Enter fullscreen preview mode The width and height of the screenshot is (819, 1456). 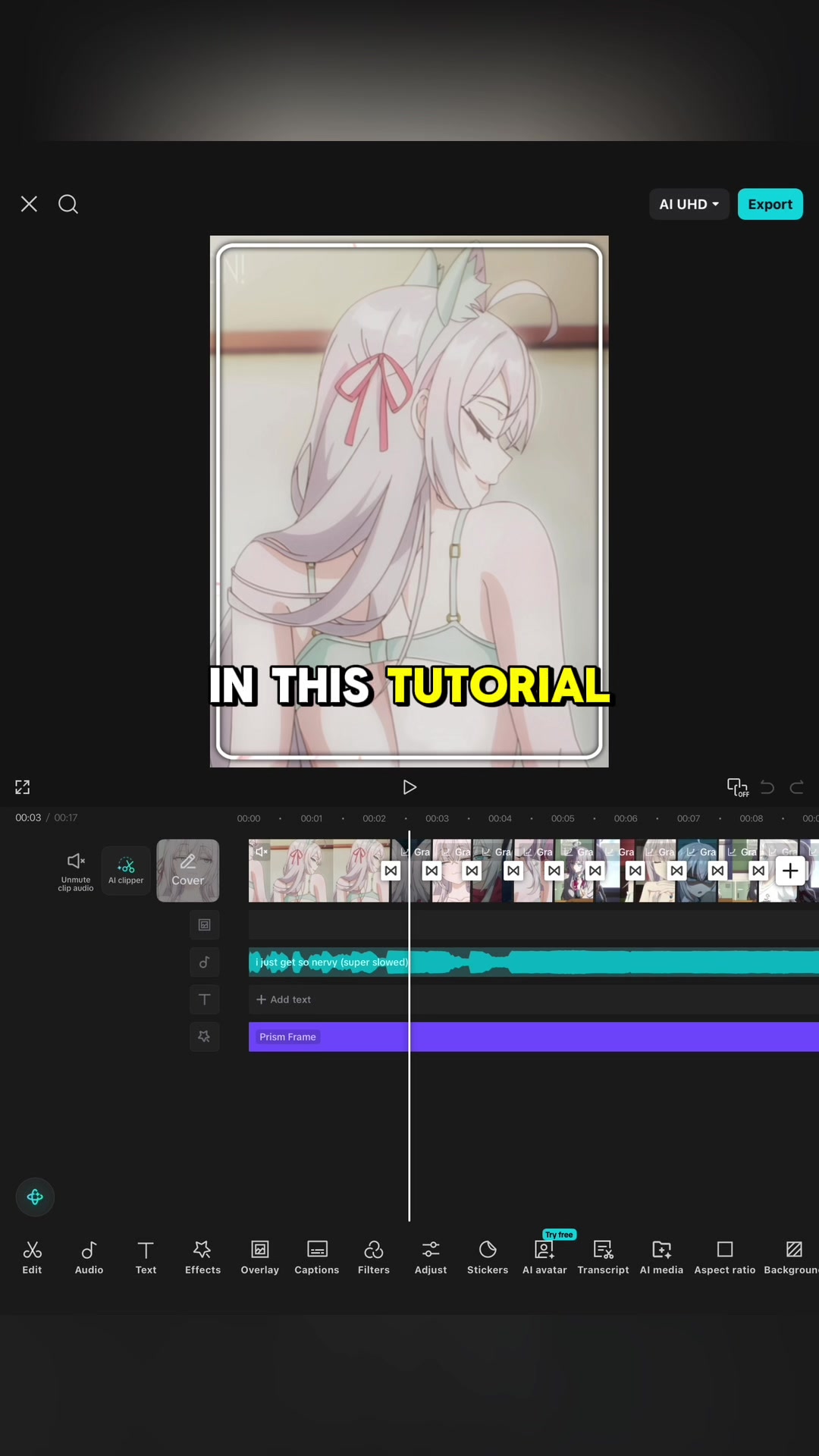23,787
